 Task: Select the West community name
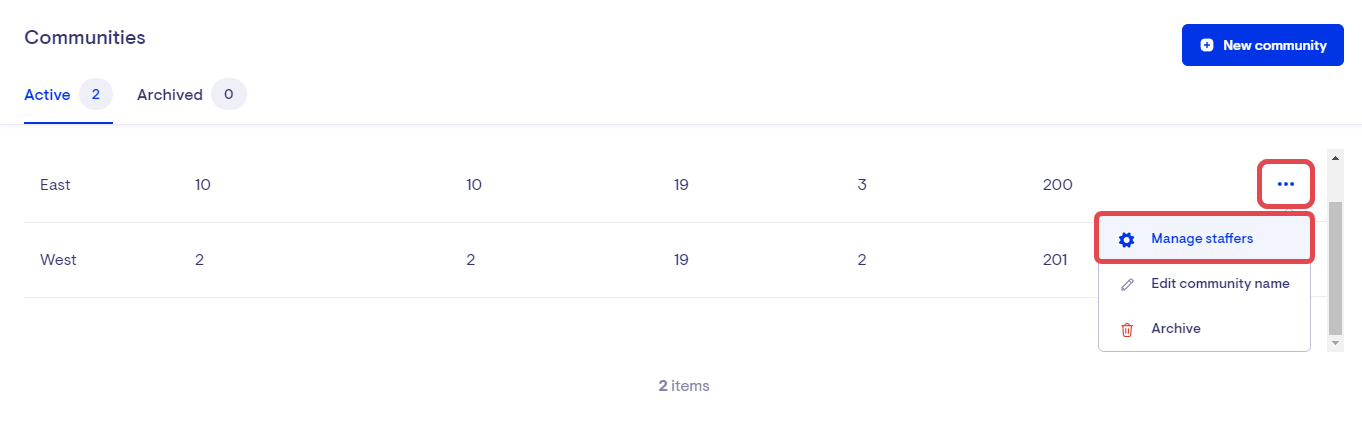(58, 260)
